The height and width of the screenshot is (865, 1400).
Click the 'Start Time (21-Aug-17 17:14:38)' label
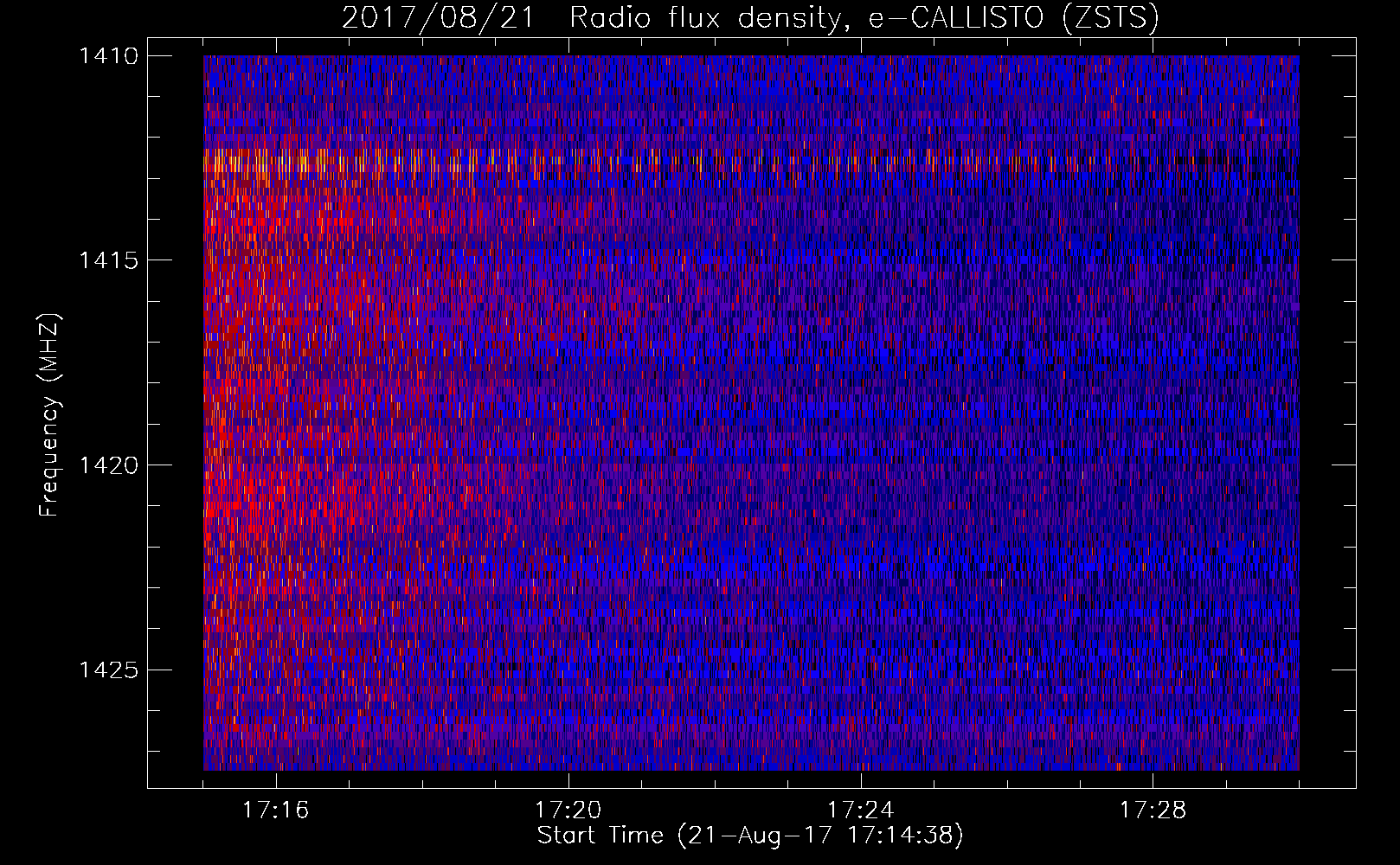pos(750,836)
